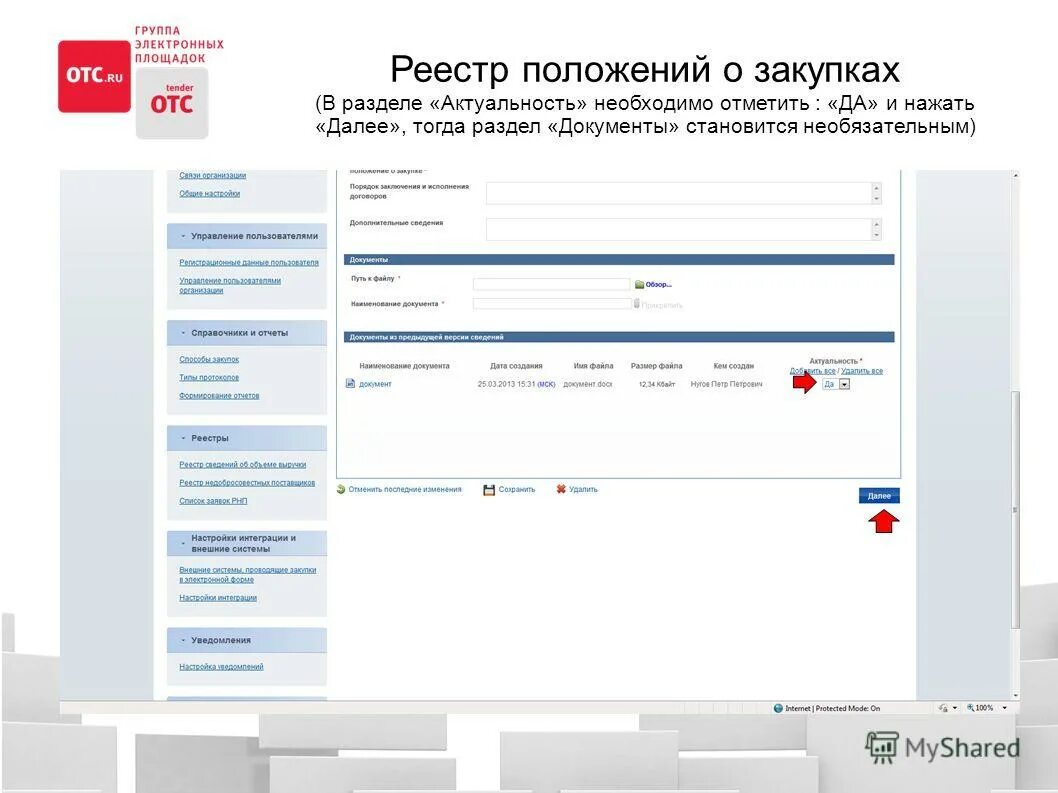The image size is (1058, 793).
Task: Click the undo icon before Отменить последние изменения
Action: [341, 489]
